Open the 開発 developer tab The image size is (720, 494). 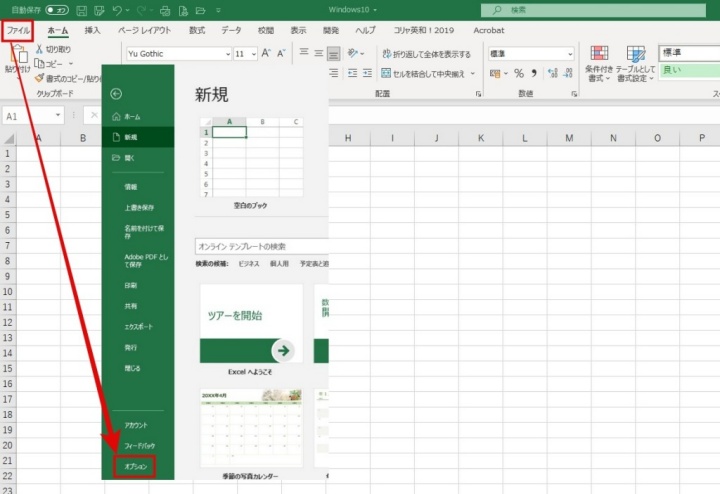(x=331, y=30)
